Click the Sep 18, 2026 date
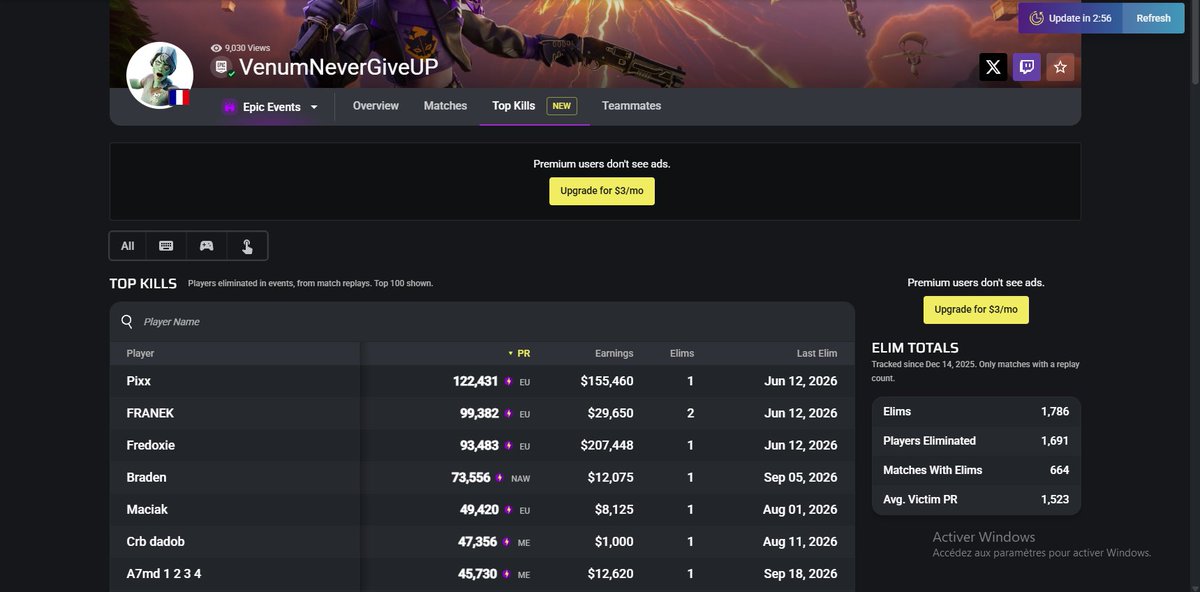 click(x=801, y=573)
